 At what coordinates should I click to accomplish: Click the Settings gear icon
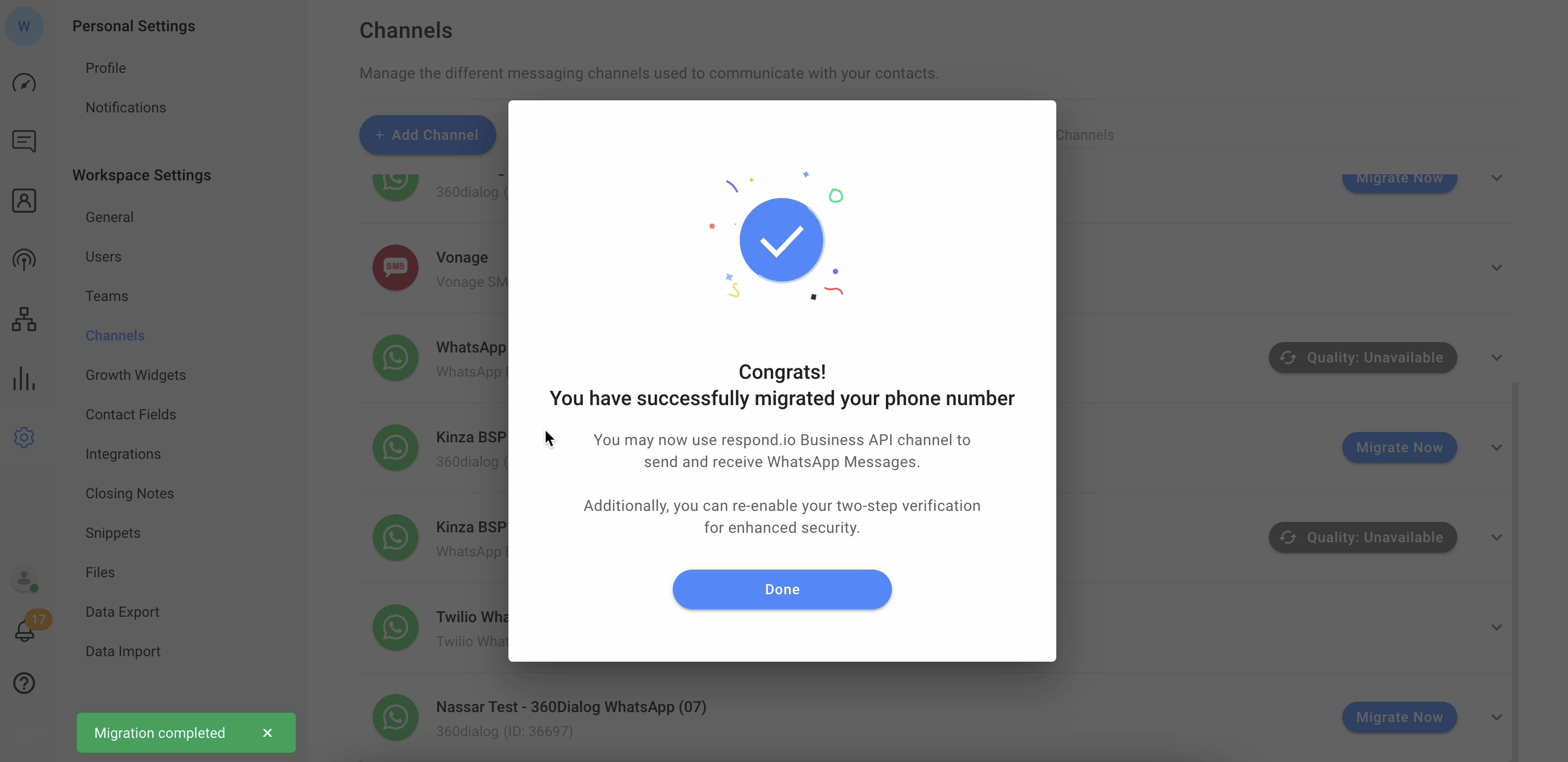(x=24, y=437)
